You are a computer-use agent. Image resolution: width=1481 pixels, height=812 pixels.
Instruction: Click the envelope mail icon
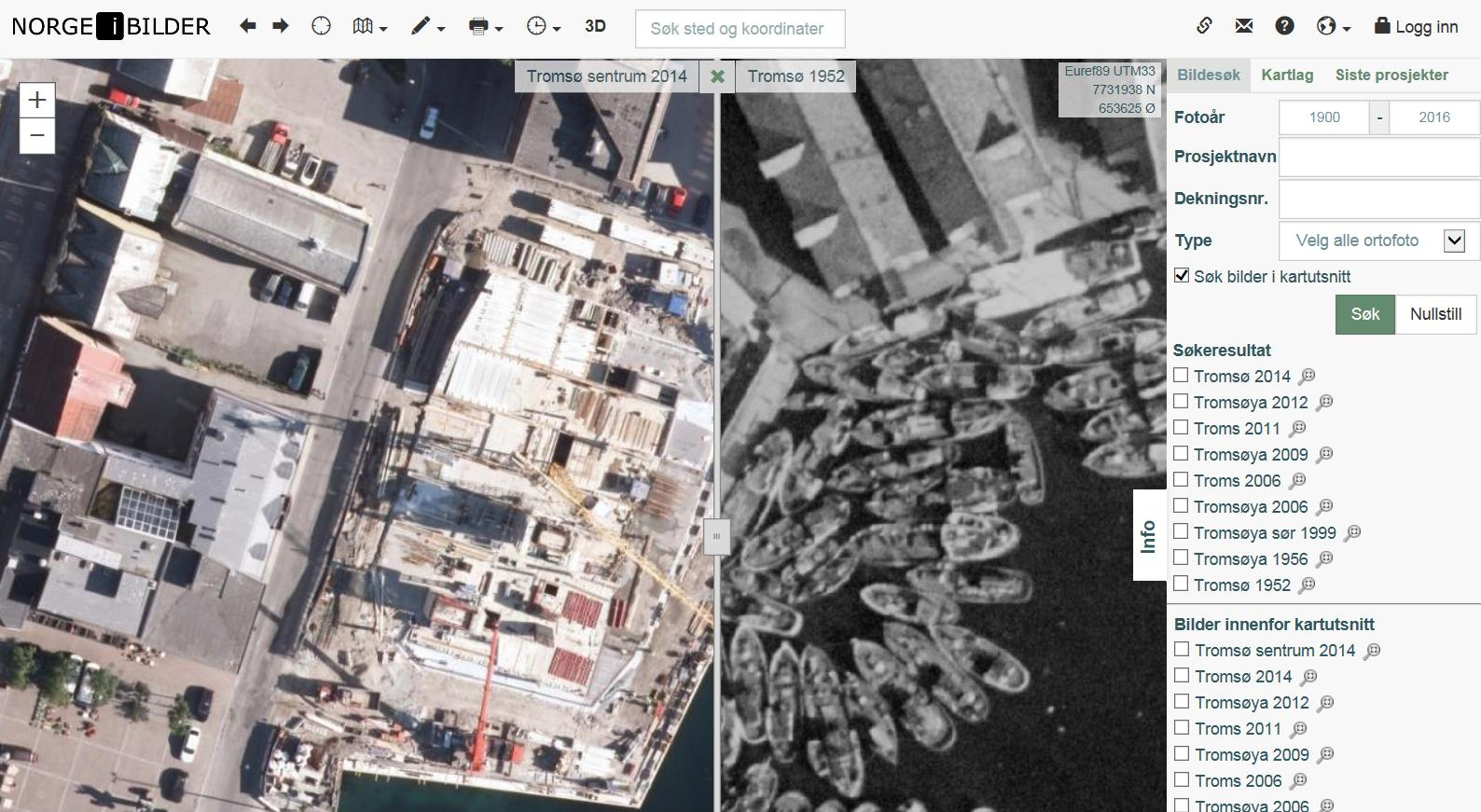pos(1244,26)
